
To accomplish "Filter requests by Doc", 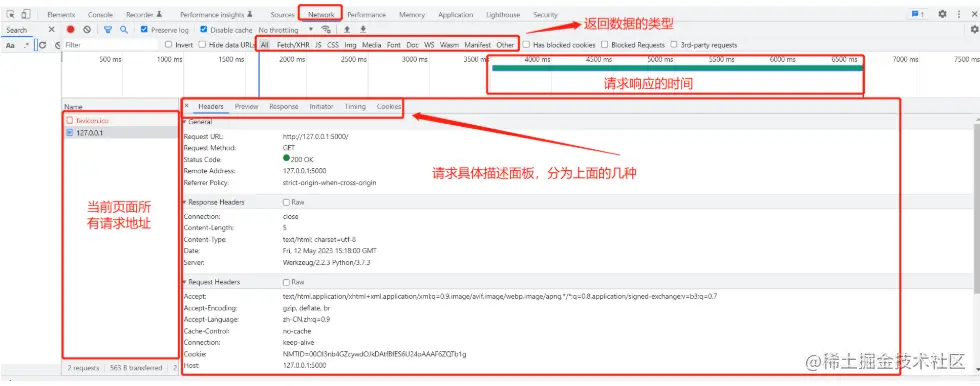I will 412,45.
